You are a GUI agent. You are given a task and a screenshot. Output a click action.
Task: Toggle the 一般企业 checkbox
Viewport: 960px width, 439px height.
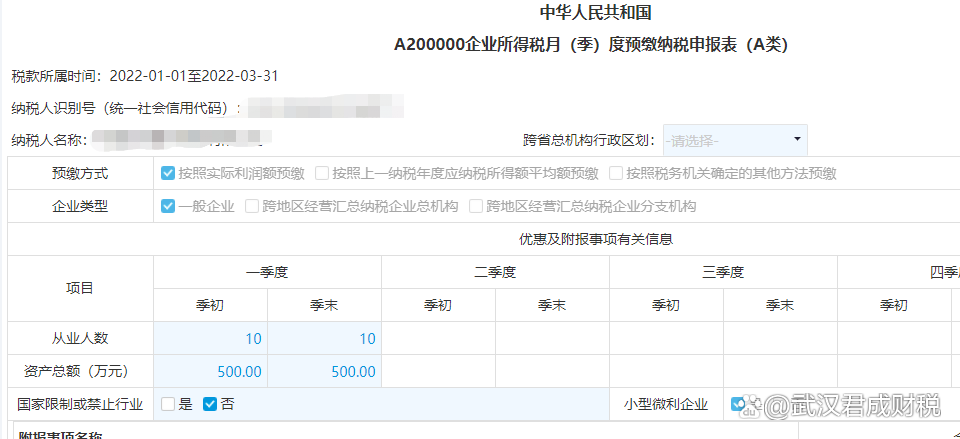pos(168,206)
